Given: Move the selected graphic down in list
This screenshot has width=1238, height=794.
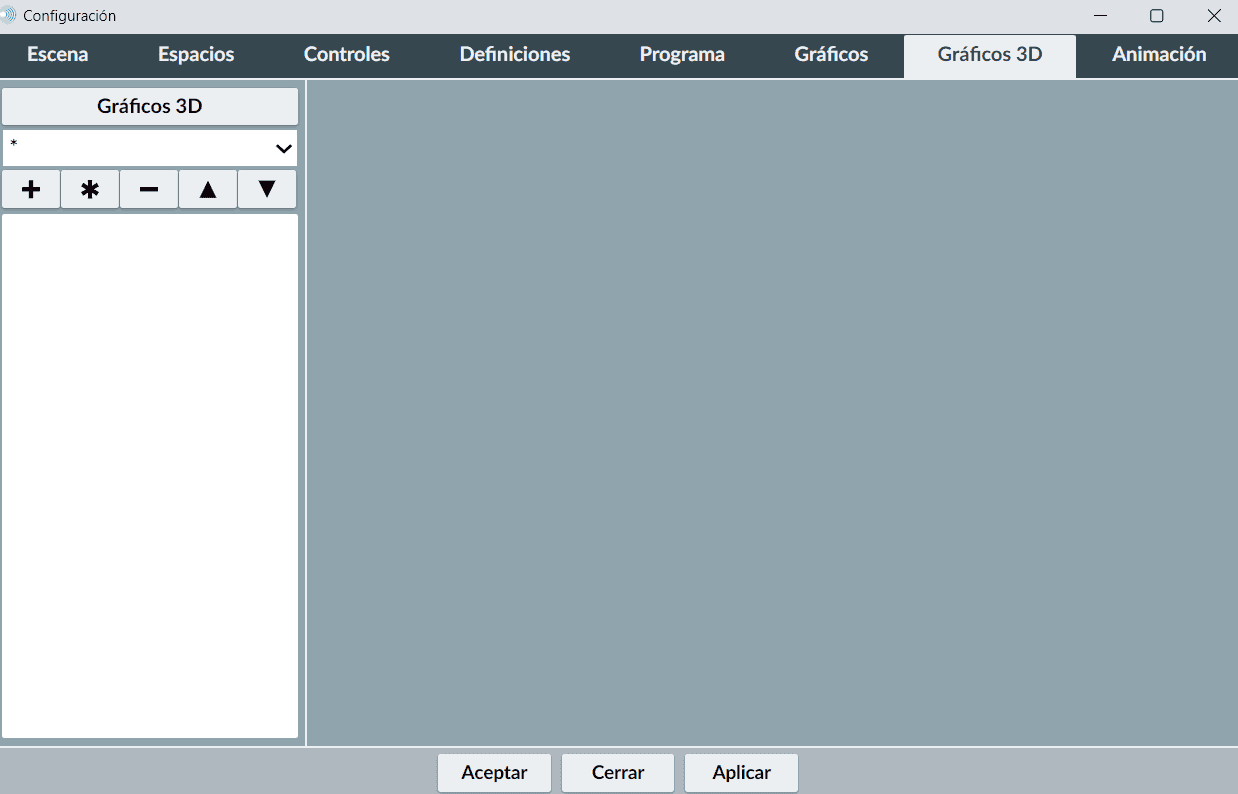Looking at the screenshot, I should click(x=267, y=189).
